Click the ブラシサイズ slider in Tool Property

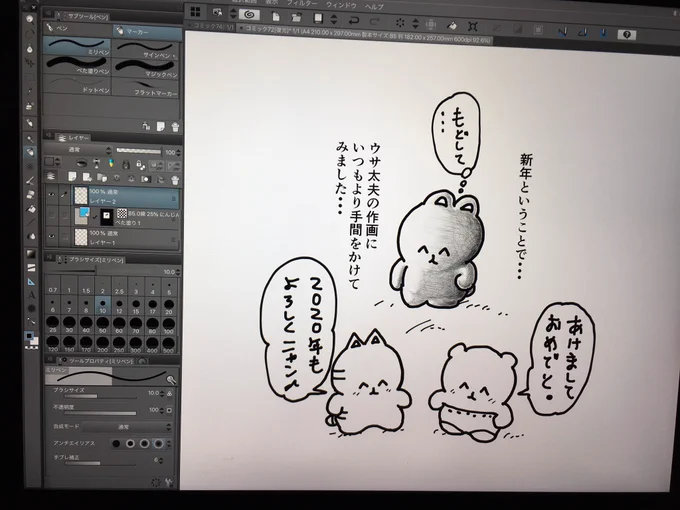point(100,396)
